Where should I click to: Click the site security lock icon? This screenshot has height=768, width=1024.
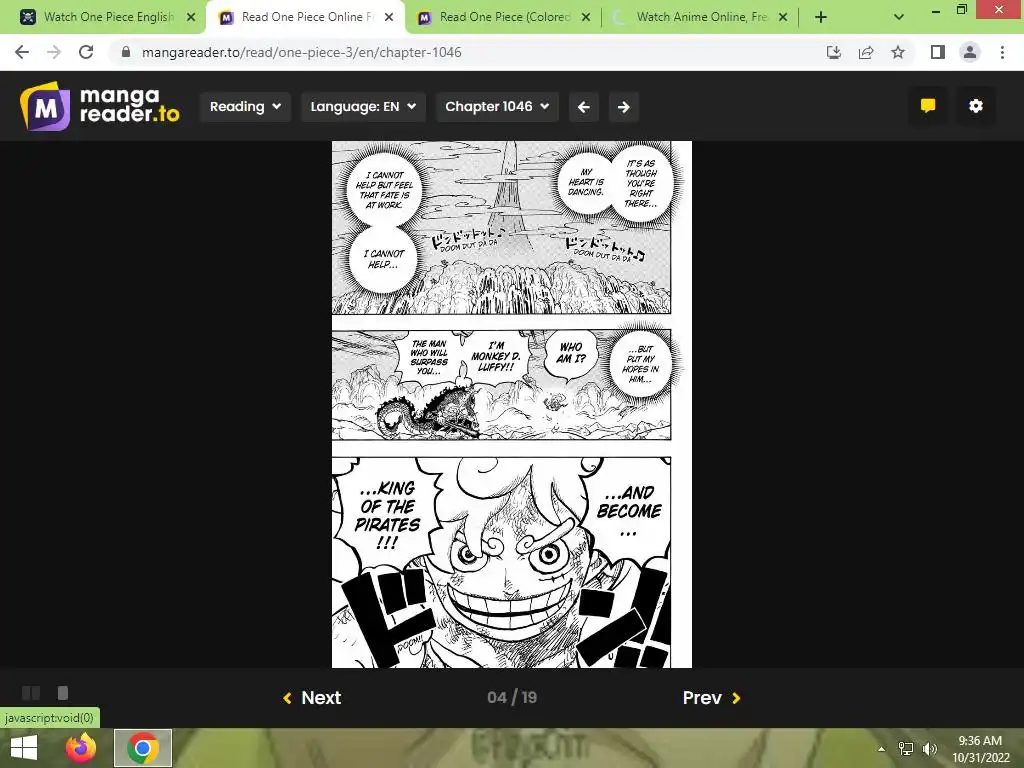[x=125, y=52]
